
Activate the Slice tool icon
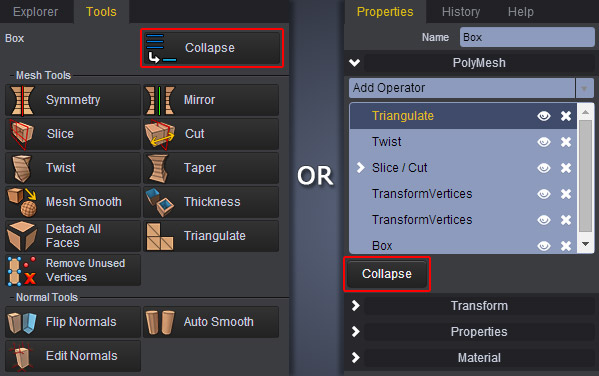pyautogui.click(x=21, y=134)
